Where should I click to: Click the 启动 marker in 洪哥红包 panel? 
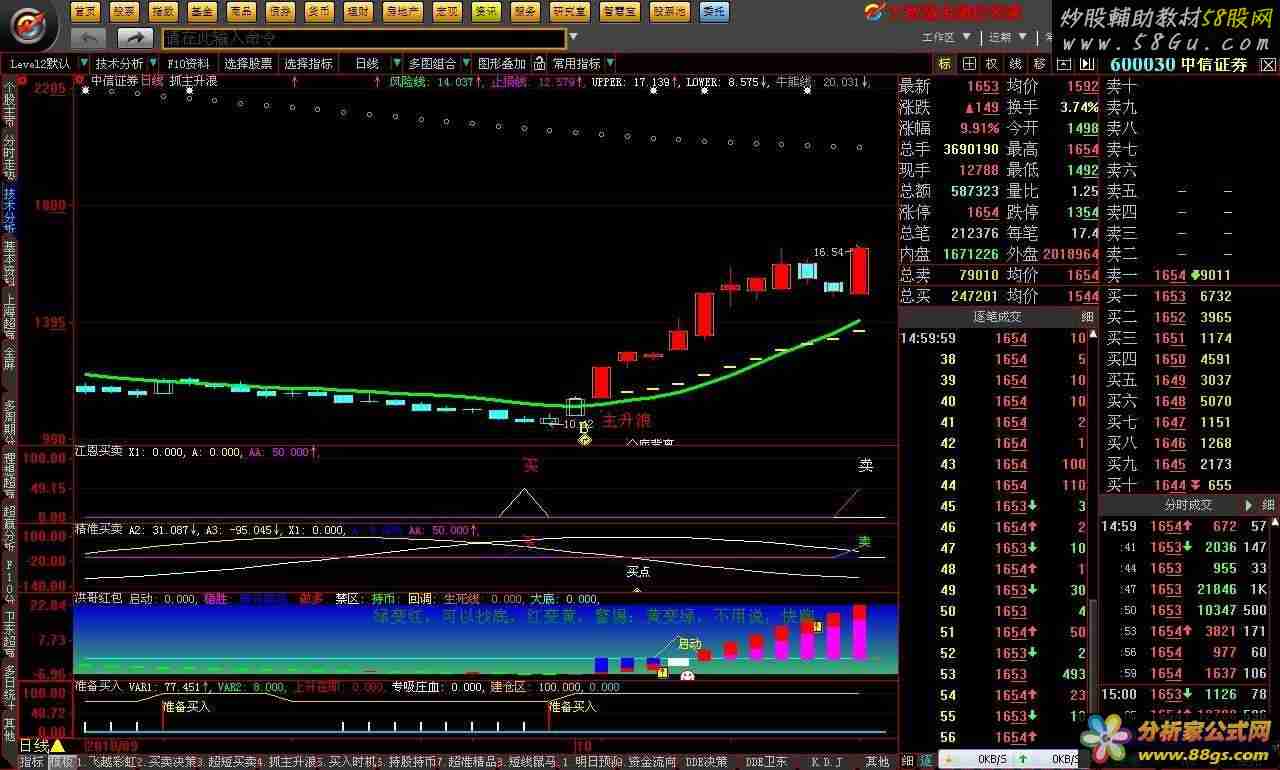[690, 643]
